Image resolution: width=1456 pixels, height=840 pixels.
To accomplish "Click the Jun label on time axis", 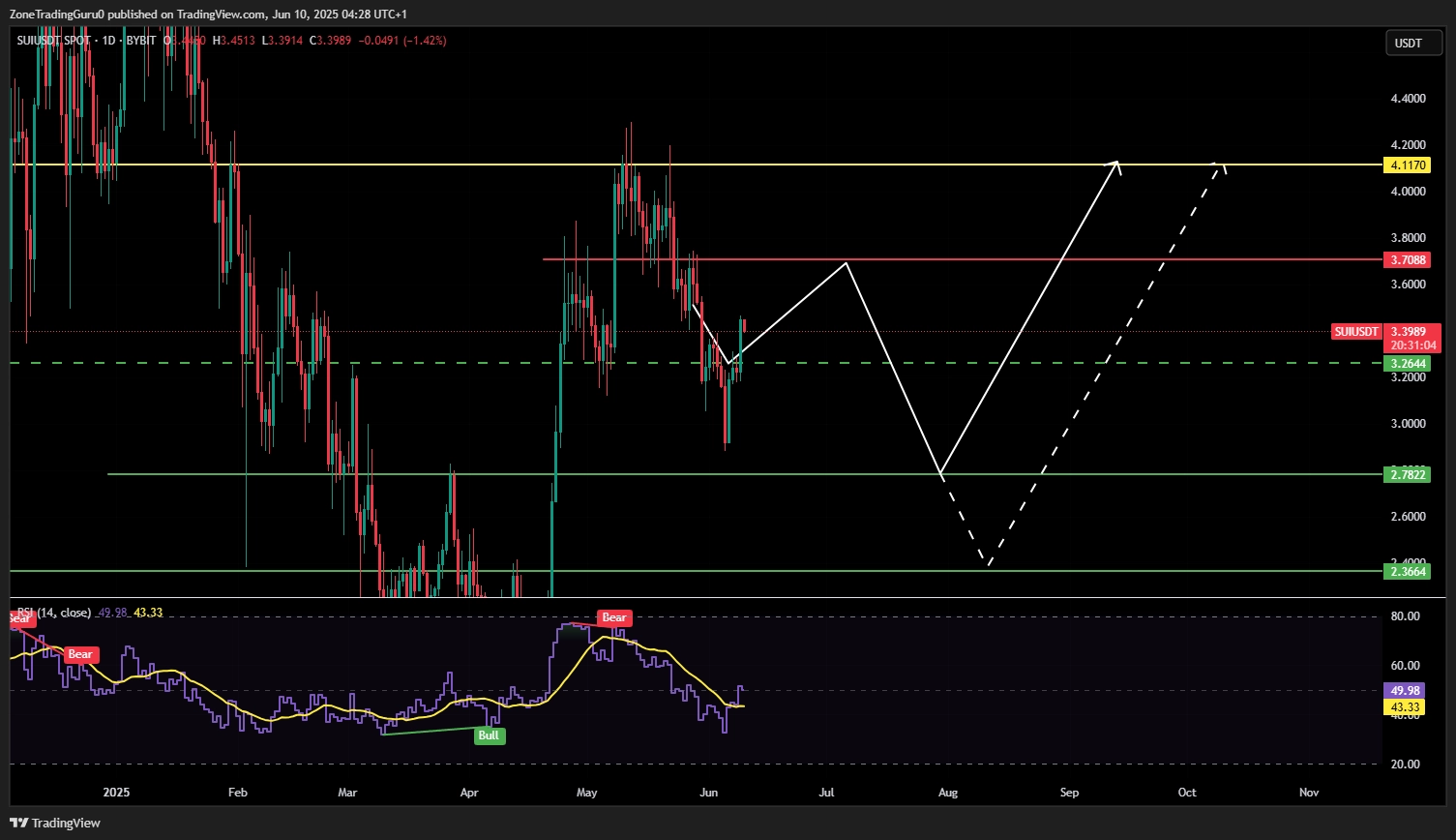I will click(709, 793).
